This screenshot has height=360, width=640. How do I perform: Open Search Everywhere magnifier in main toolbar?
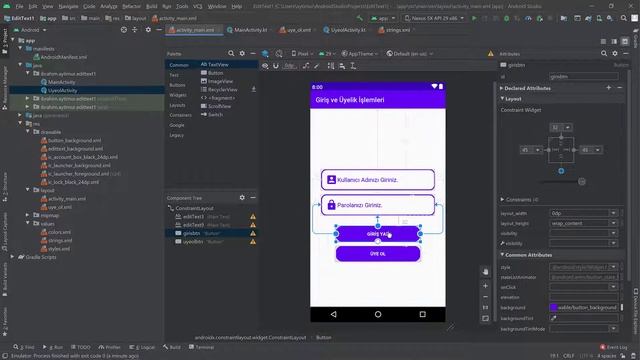(624, 18)
